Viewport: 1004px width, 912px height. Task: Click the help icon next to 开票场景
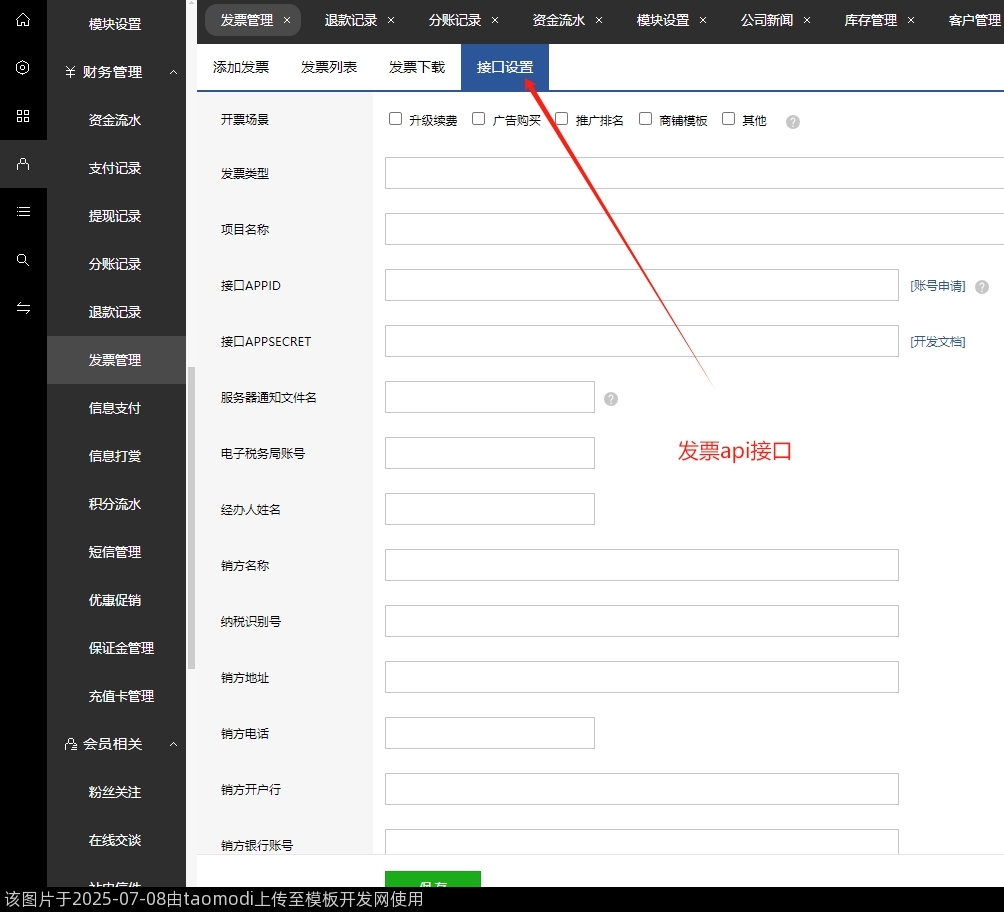(x=792, y=122)
